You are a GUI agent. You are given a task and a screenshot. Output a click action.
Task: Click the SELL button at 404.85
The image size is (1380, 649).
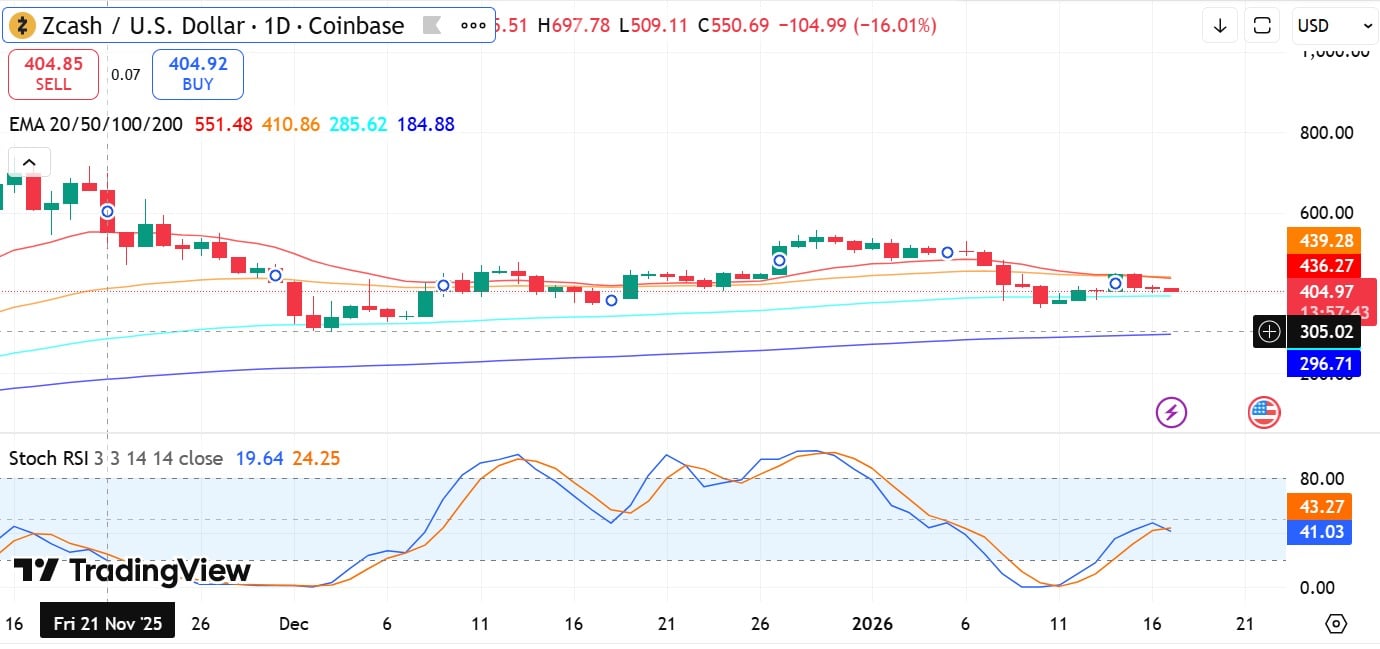tap(54, 74)
